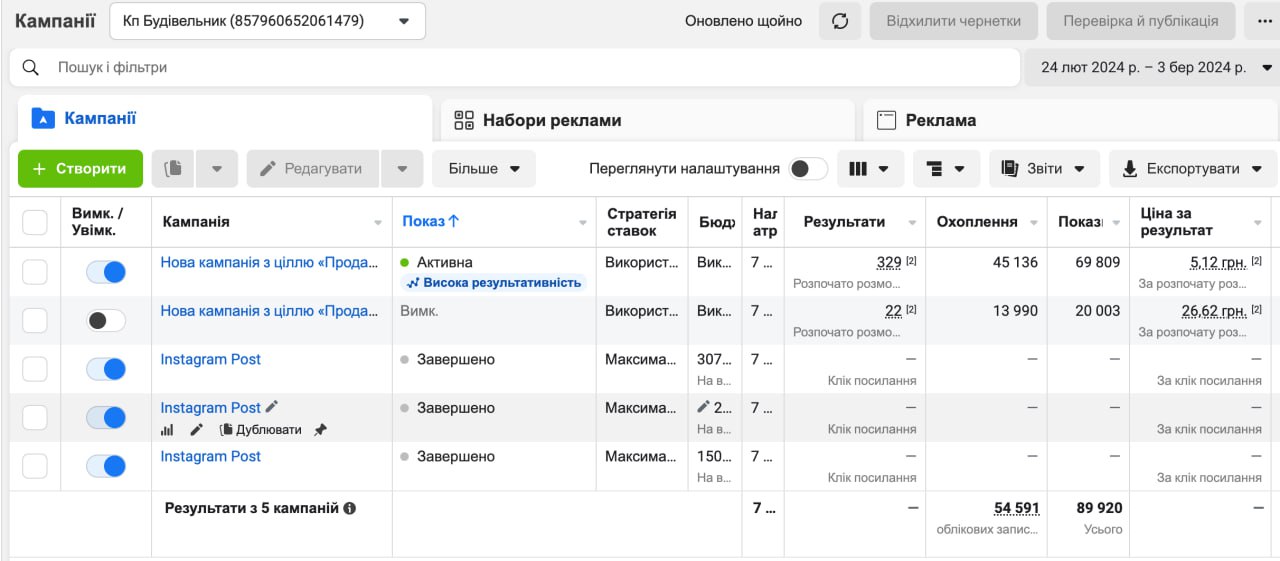Open the date range 24 лют – 3 бер dropdown
1280x561 pixels.
(x=1152, y=67)
